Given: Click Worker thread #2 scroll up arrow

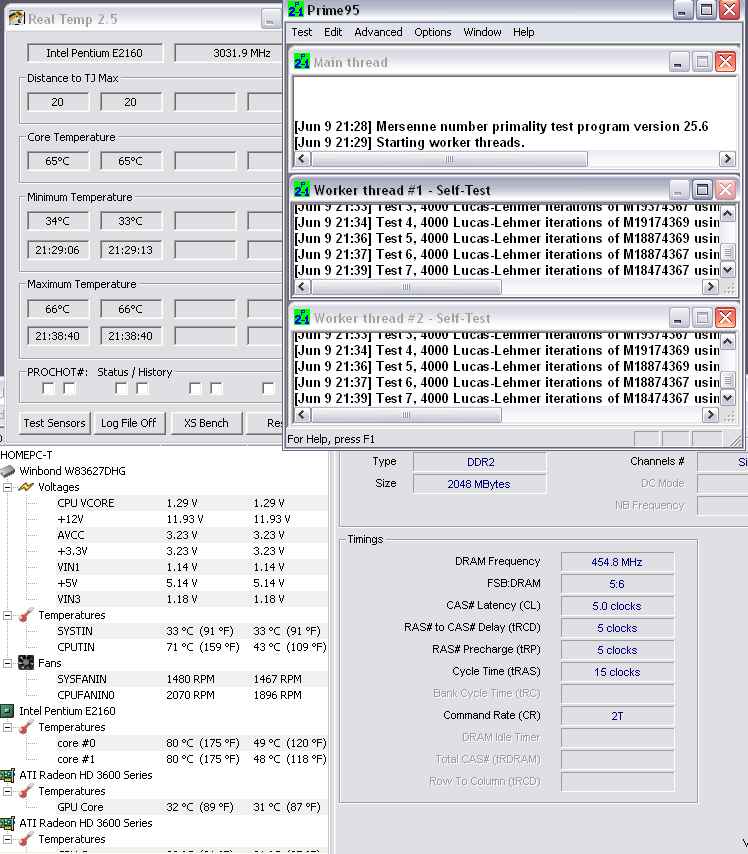Looking at the screenshot, I should click(x=728, y=341).
